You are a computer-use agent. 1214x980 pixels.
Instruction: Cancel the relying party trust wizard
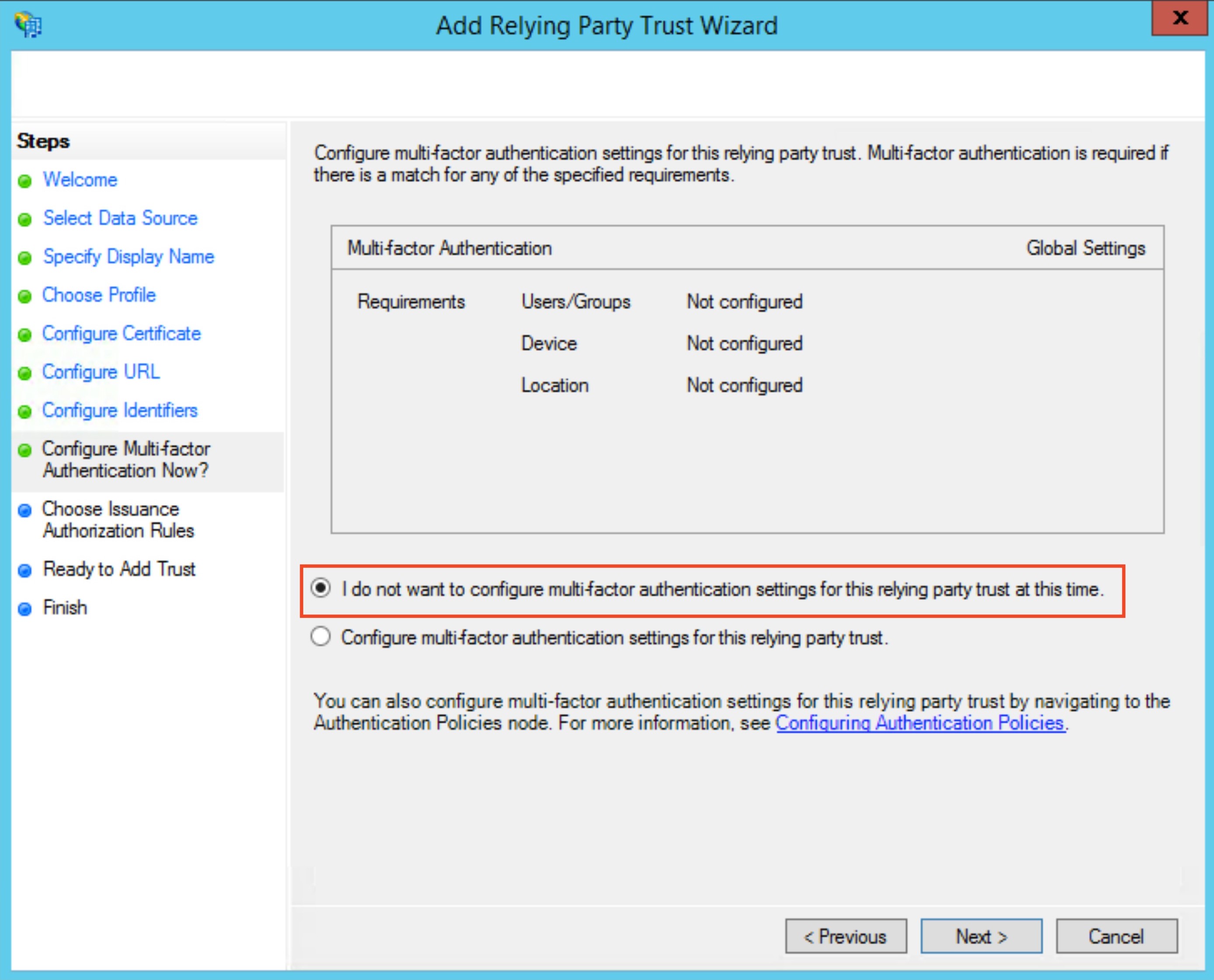click(1116, 937)
